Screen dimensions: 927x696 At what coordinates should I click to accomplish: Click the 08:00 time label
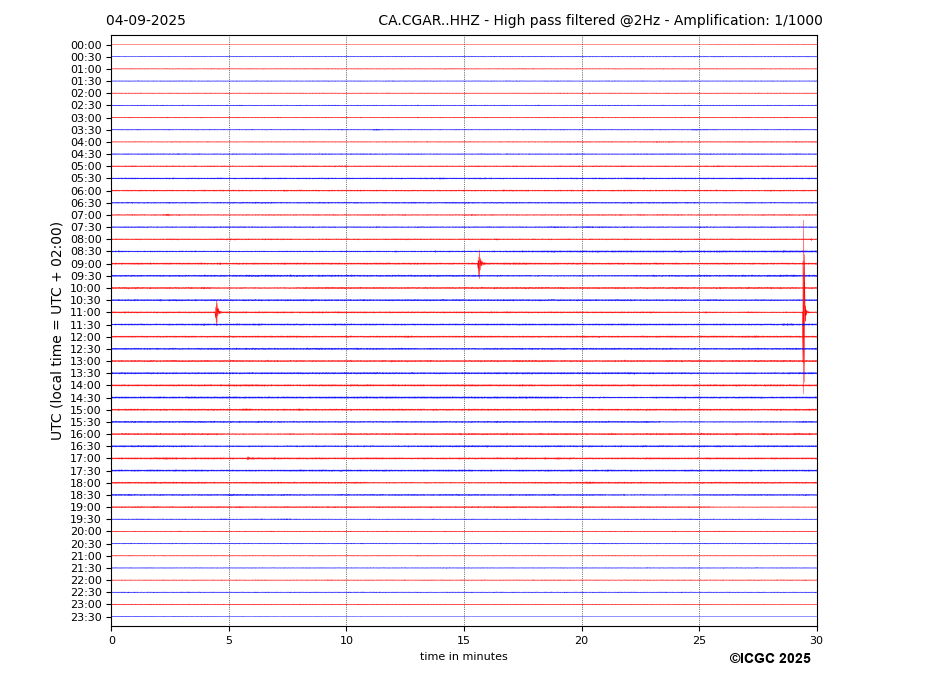pos(86,239)
